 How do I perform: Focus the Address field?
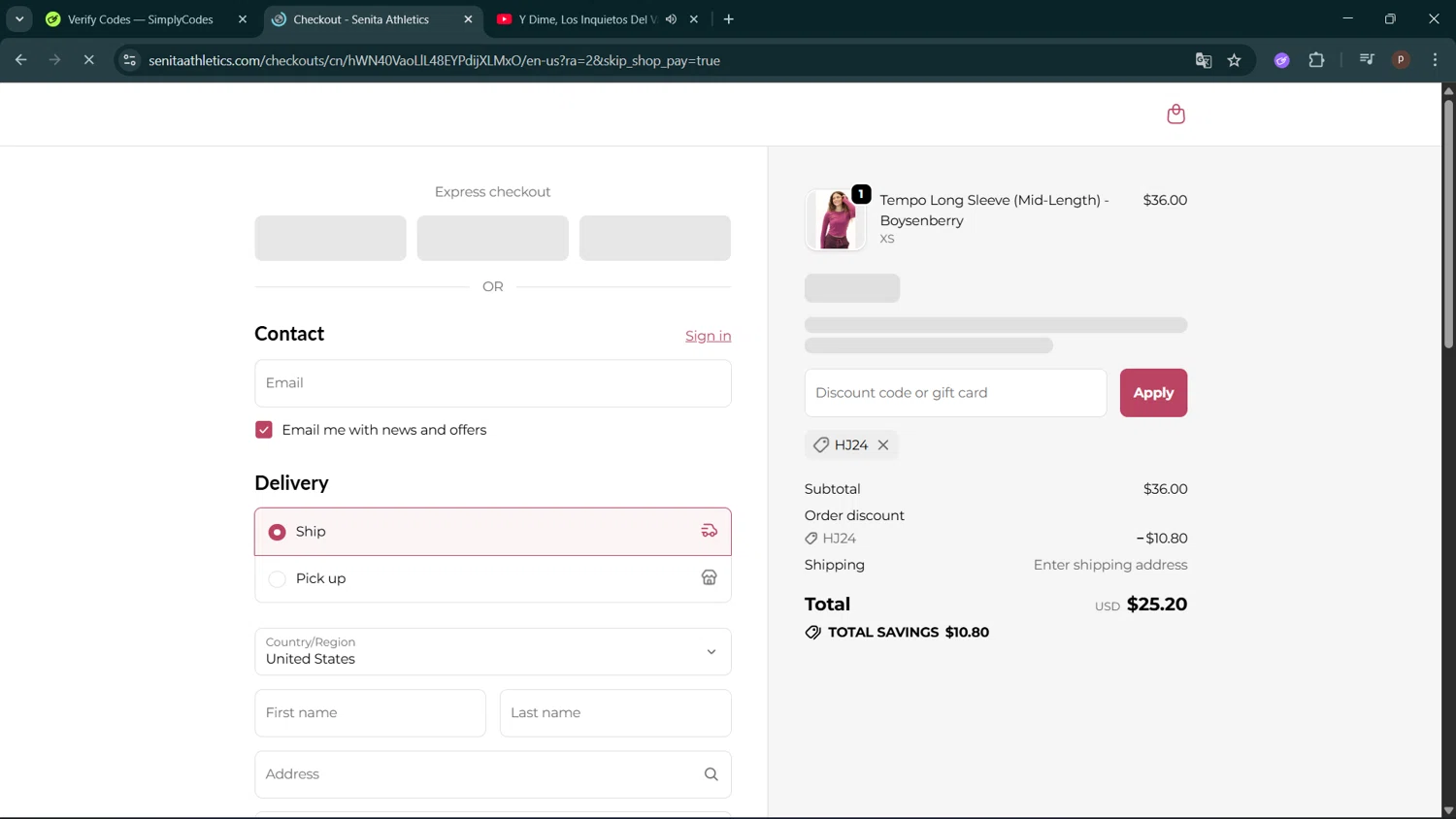coord(492,774)
